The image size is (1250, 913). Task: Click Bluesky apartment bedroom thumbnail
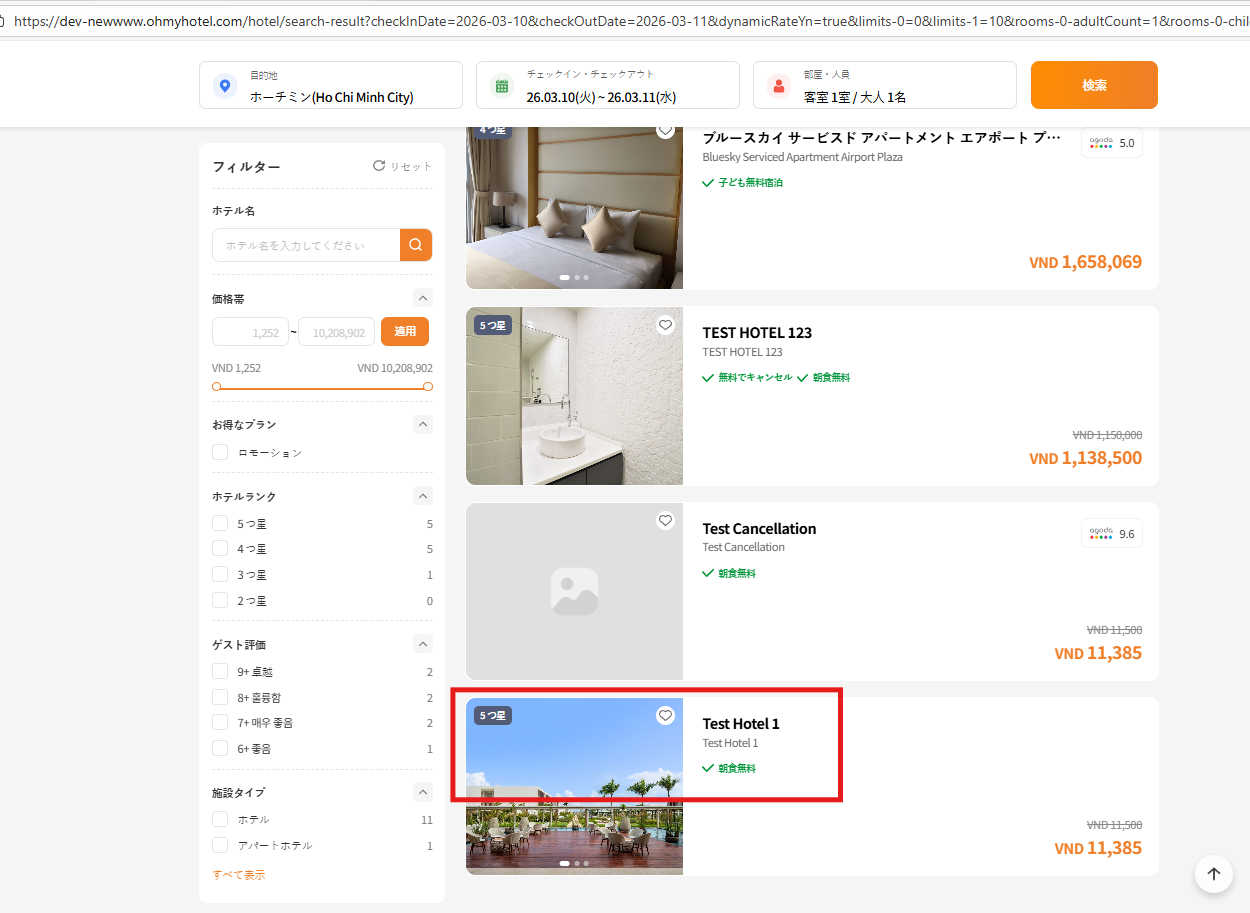[574, 208]
